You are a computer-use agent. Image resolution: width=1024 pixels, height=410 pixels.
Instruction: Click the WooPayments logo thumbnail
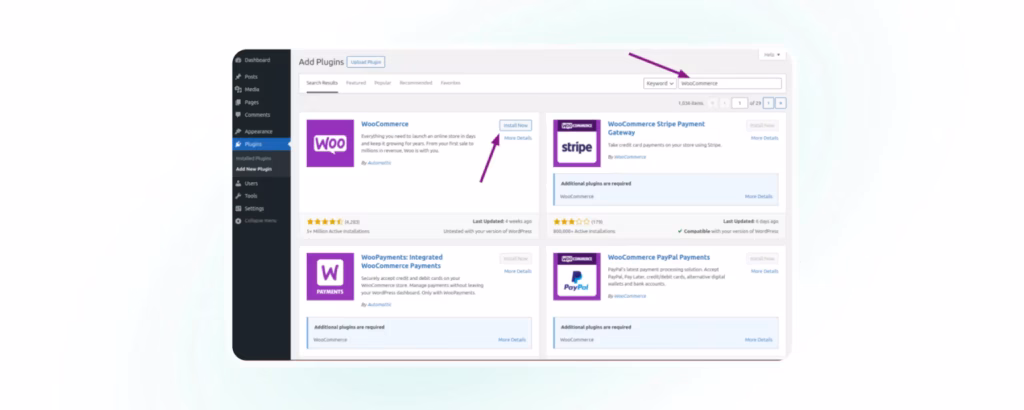(x=330, y=277)
